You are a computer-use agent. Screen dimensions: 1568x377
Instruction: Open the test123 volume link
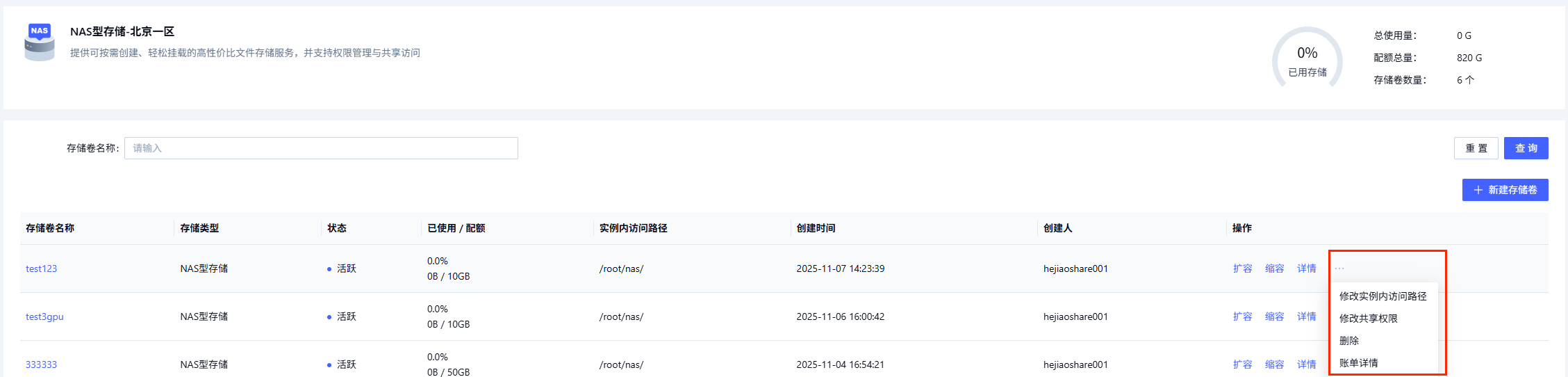tap(42, 268)
